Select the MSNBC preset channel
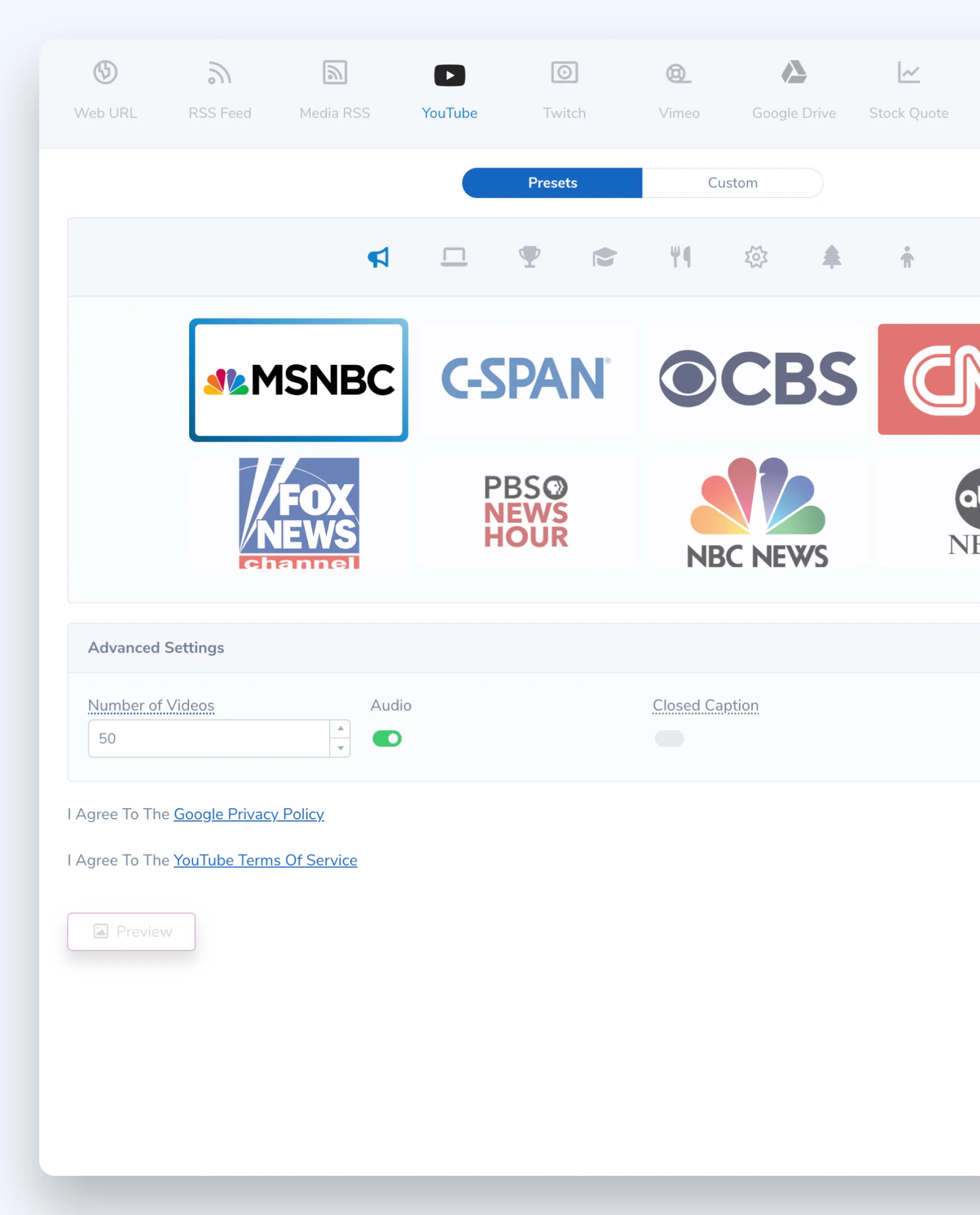This screenshot has width=980, height=1215. point(298,380)
